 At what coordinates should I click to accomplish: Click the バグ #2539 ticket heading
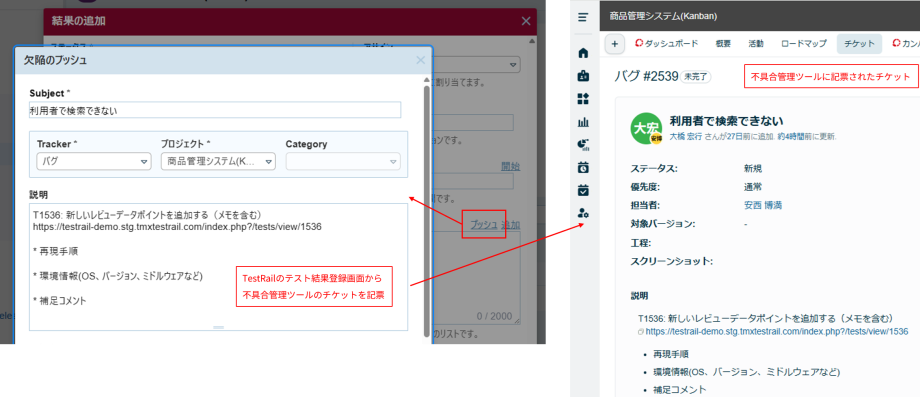(x=647, y=76)
